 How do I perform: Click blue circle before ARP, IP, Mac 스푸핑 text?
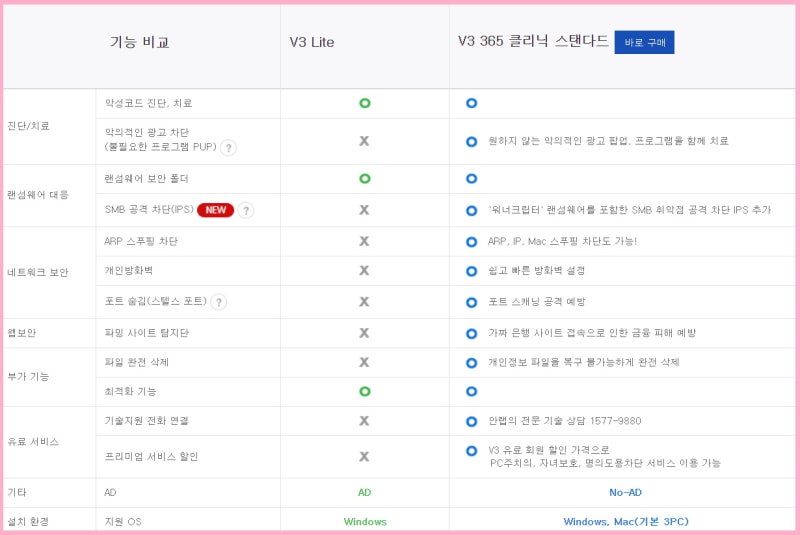471,242
